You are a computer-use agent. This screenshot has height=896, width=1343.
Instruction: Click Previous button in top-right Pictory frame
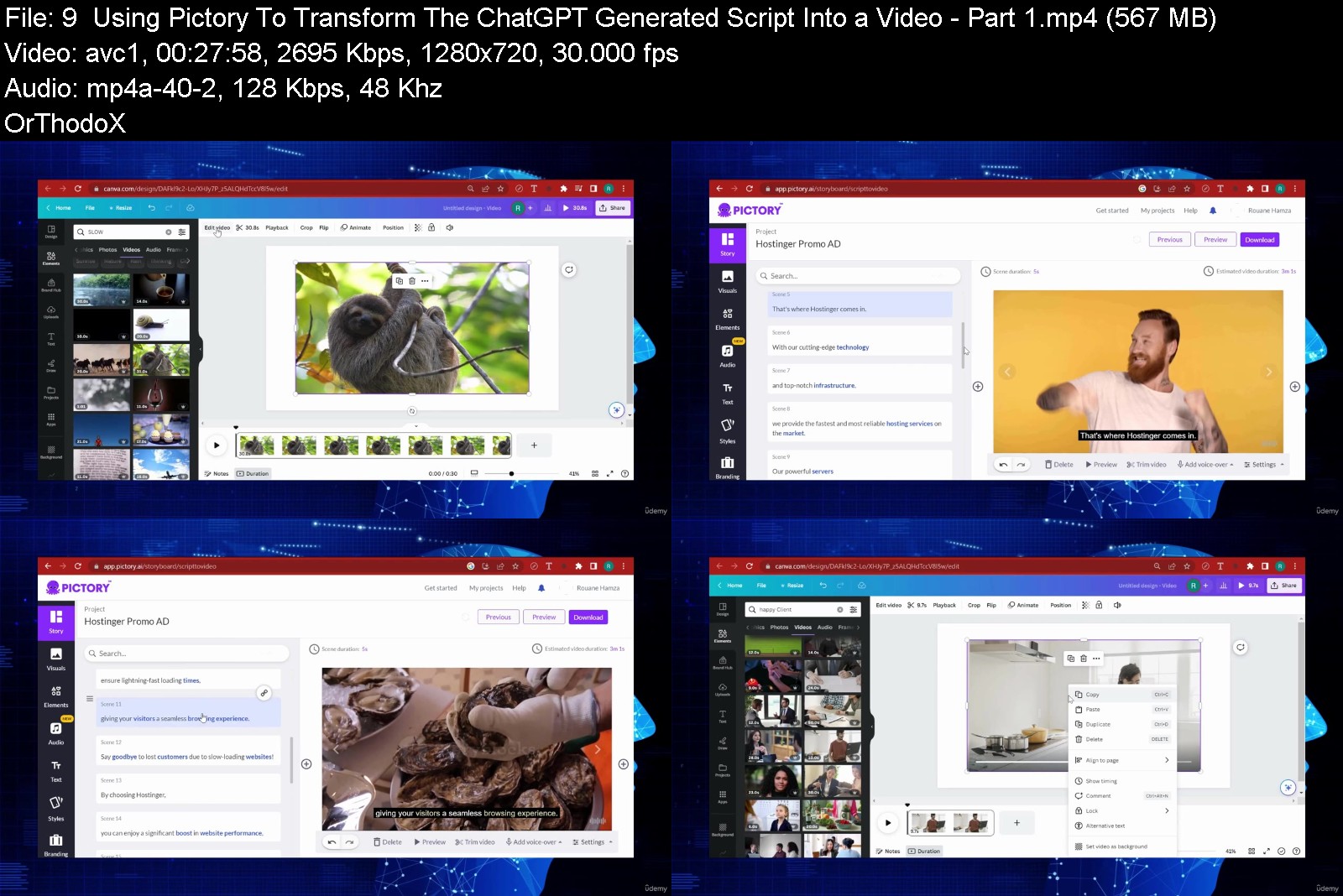point(1170,240)
